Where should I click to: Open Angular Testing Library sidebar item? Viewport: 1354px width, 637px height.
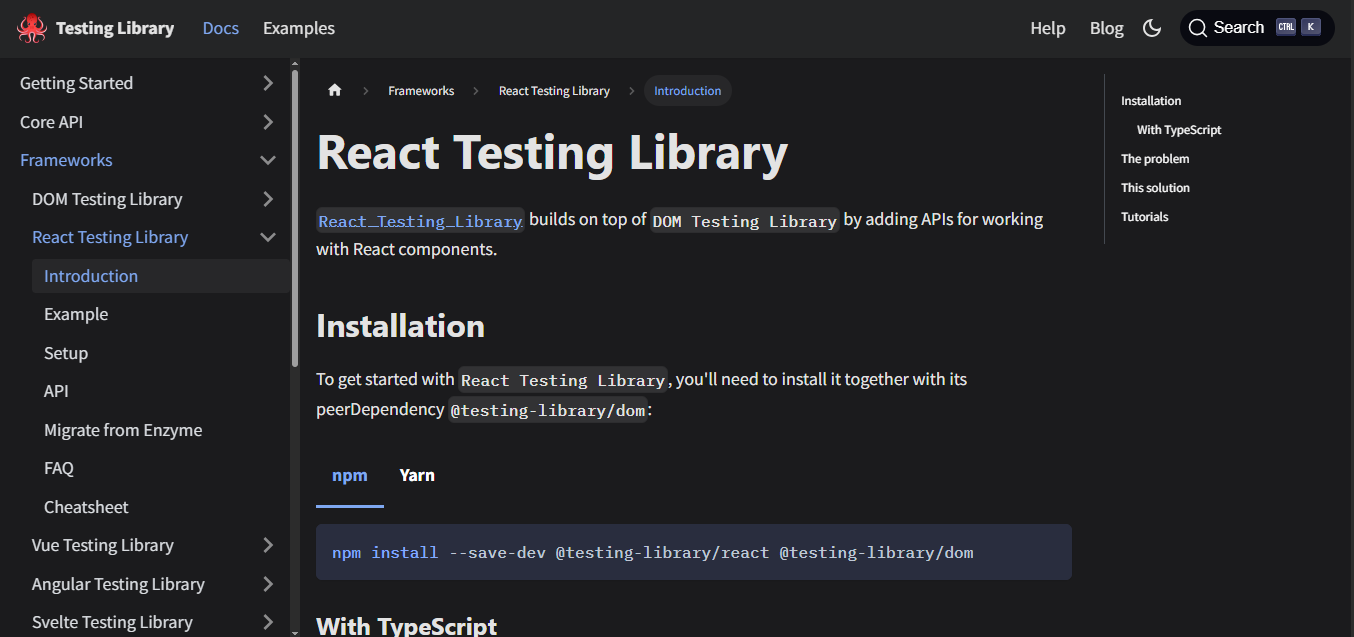(x=118, y=584)
